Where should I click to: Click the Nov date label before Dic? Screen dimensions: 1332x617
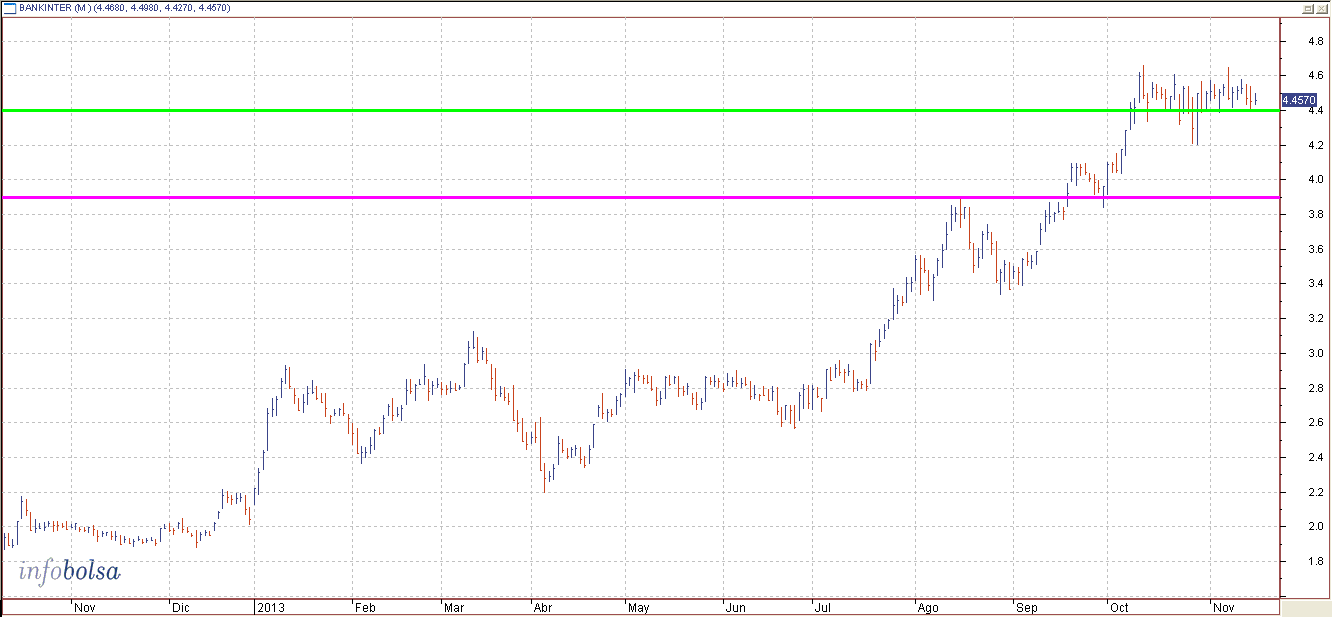click(x=85, y=607)
